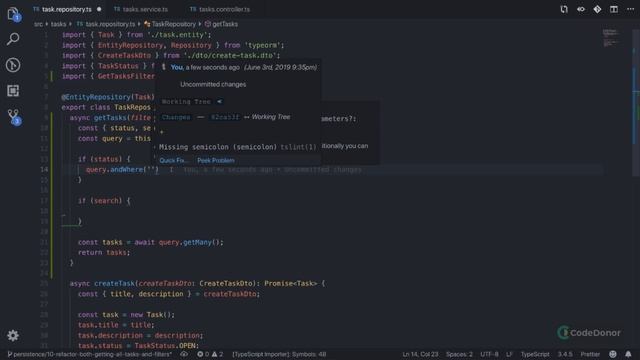
Task: Click the import from 'typeorm' line
Action: (x=173, y=45)
